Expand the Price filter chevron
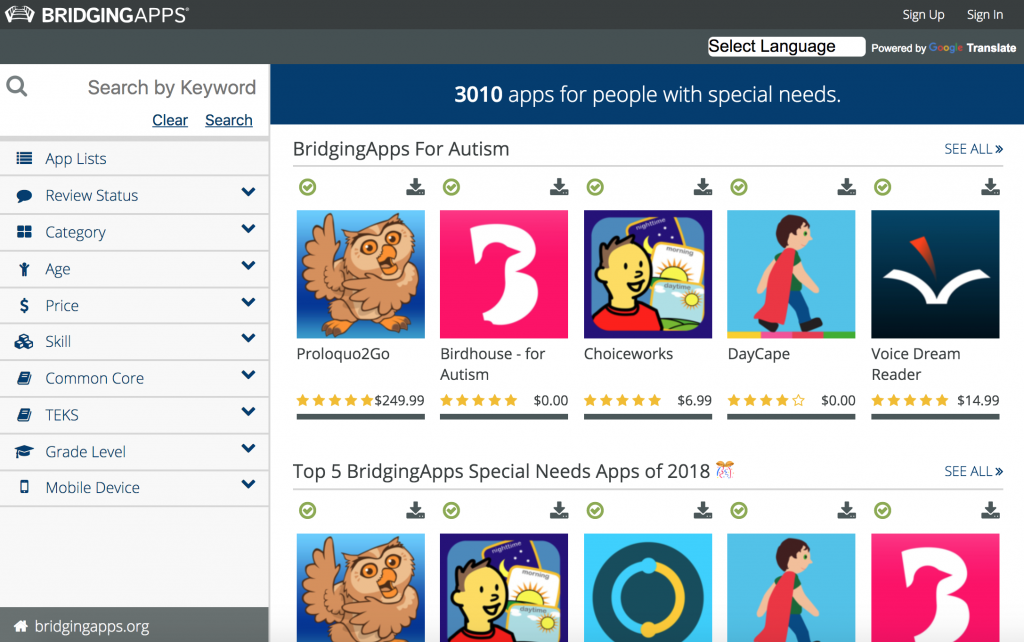 coord(248,303)
